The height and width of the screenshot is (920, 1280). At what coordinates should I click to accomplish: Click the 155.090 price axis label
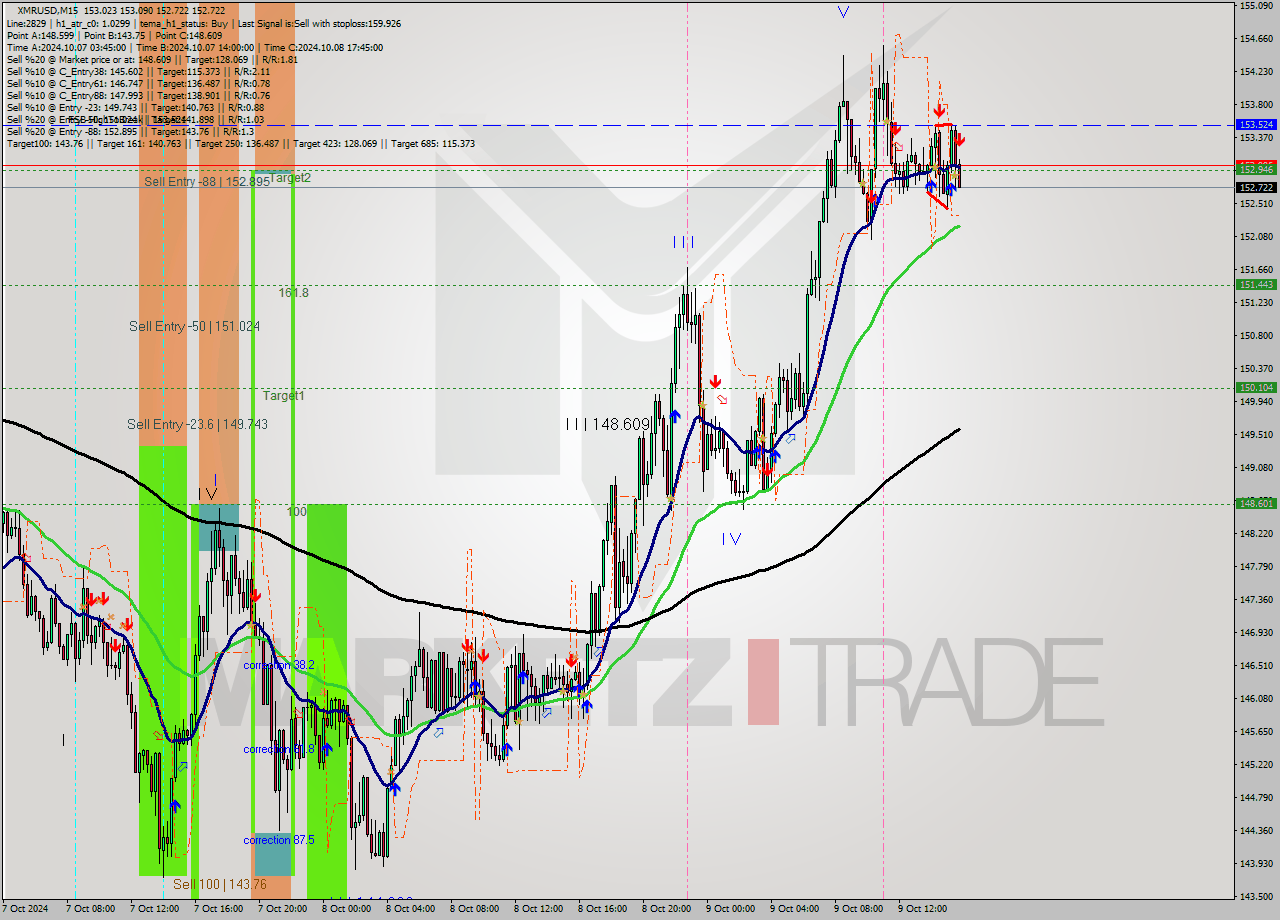[x=1256, y=6]
